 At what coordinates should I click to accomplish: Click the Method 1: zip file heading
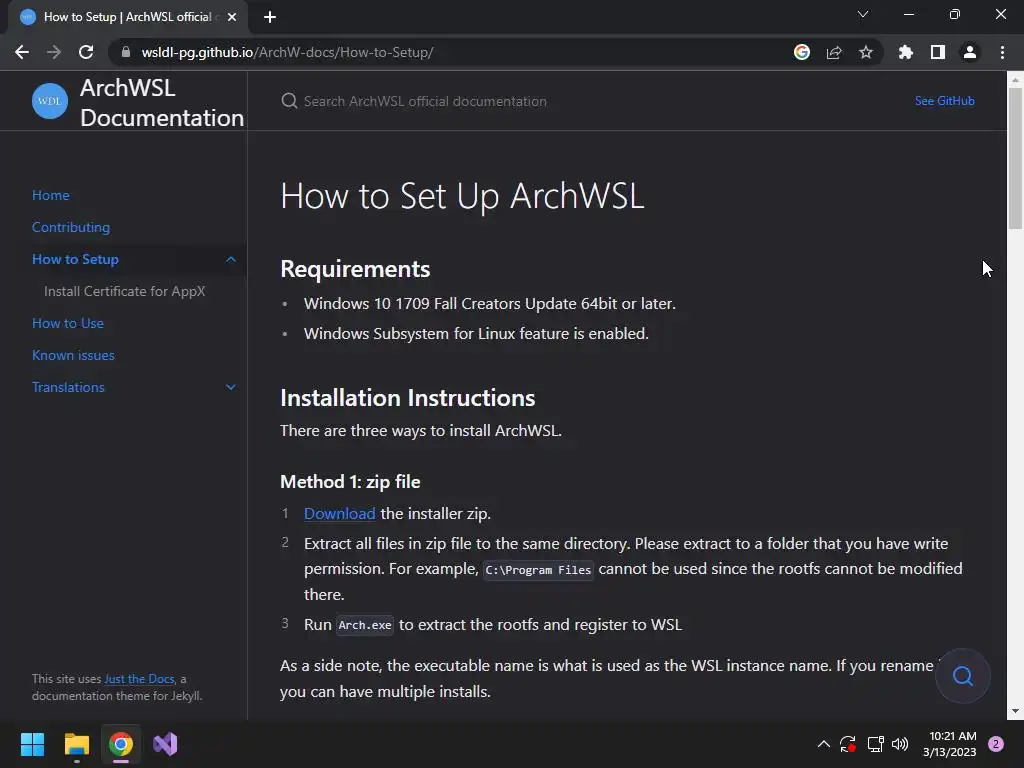[350, 482]
